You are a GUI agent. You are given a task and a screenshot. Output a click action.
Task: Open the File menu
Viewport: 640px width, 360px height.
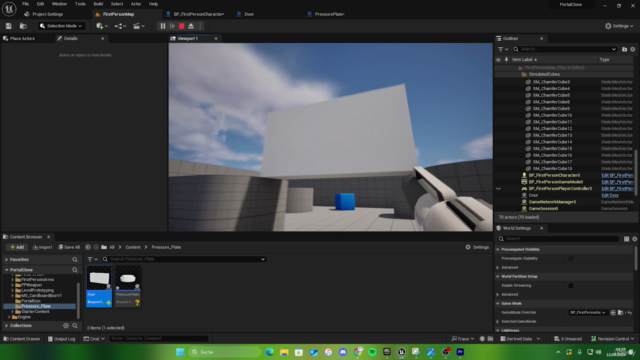point(25,4)
